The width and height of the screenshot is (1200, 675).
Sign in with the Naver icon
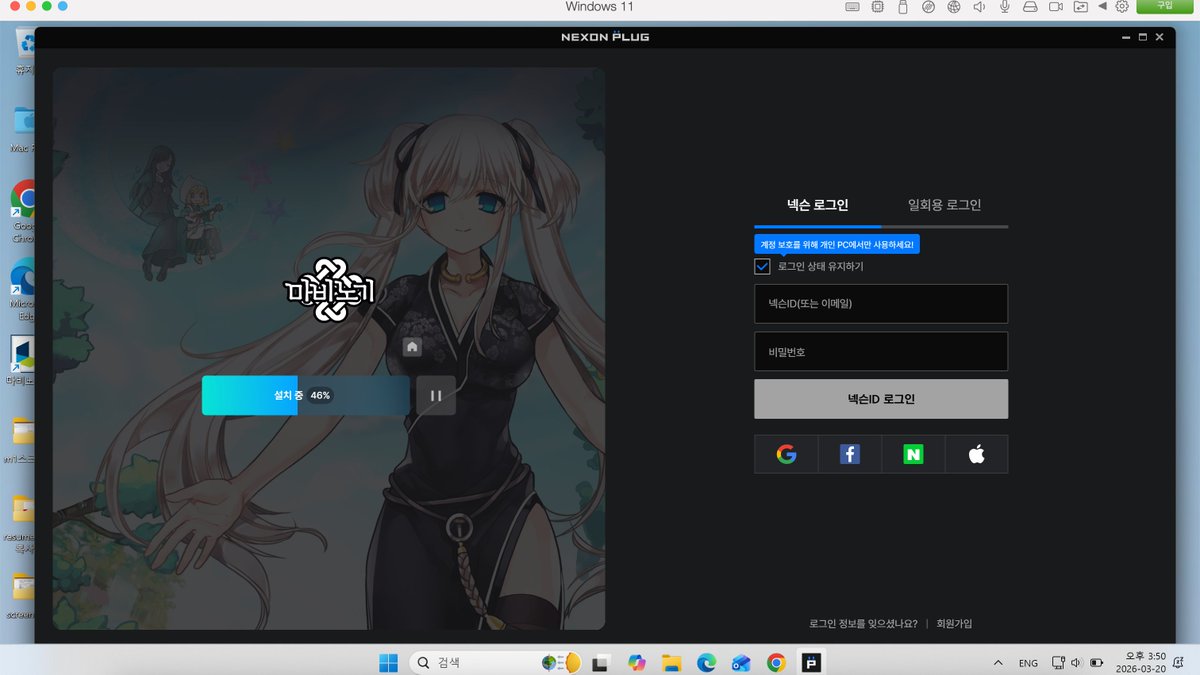[913, 454]
